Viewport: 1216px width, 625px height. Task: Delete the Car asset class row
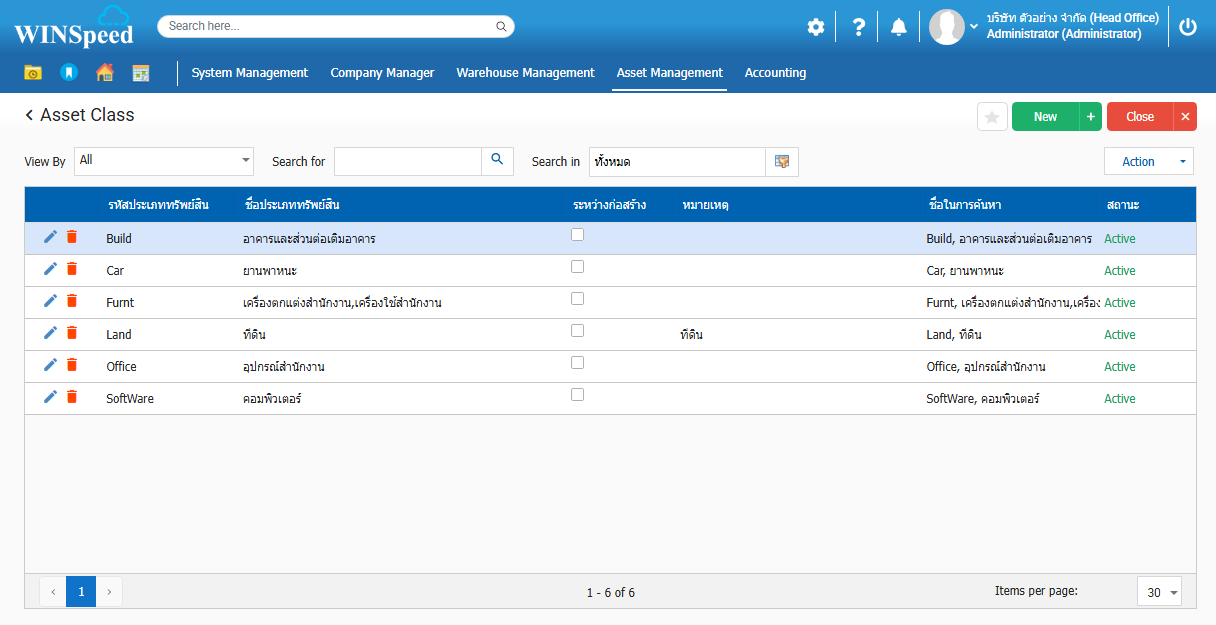click(72, 269)
